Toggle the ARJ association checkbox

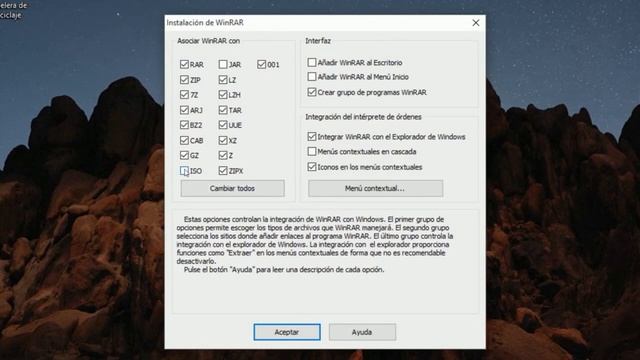pos(184,110)
